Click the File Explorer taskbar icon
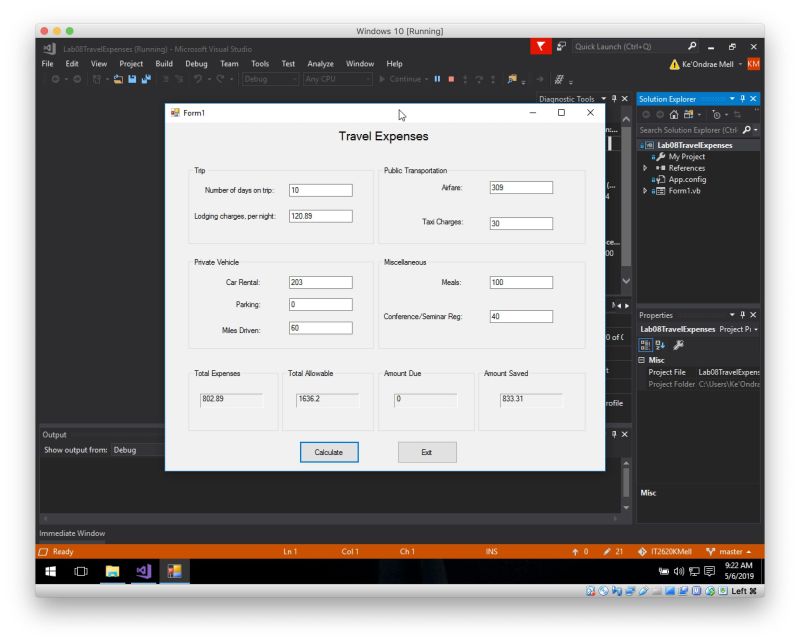This screenshot has height=644, width=800. point(112,572)
